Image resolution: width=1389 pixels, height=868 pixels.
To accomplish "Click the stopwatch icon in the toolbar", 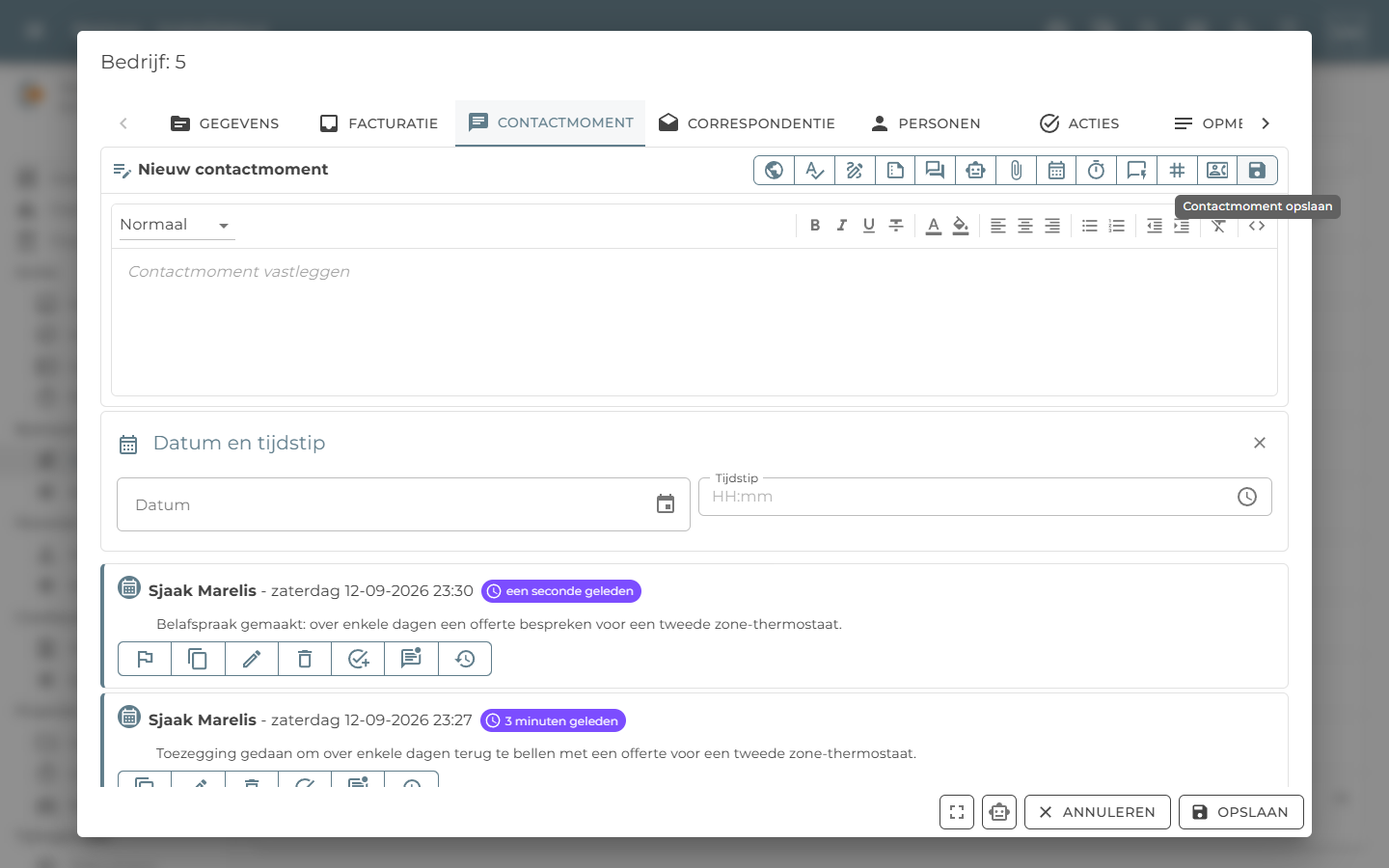I will point(1096,171).
